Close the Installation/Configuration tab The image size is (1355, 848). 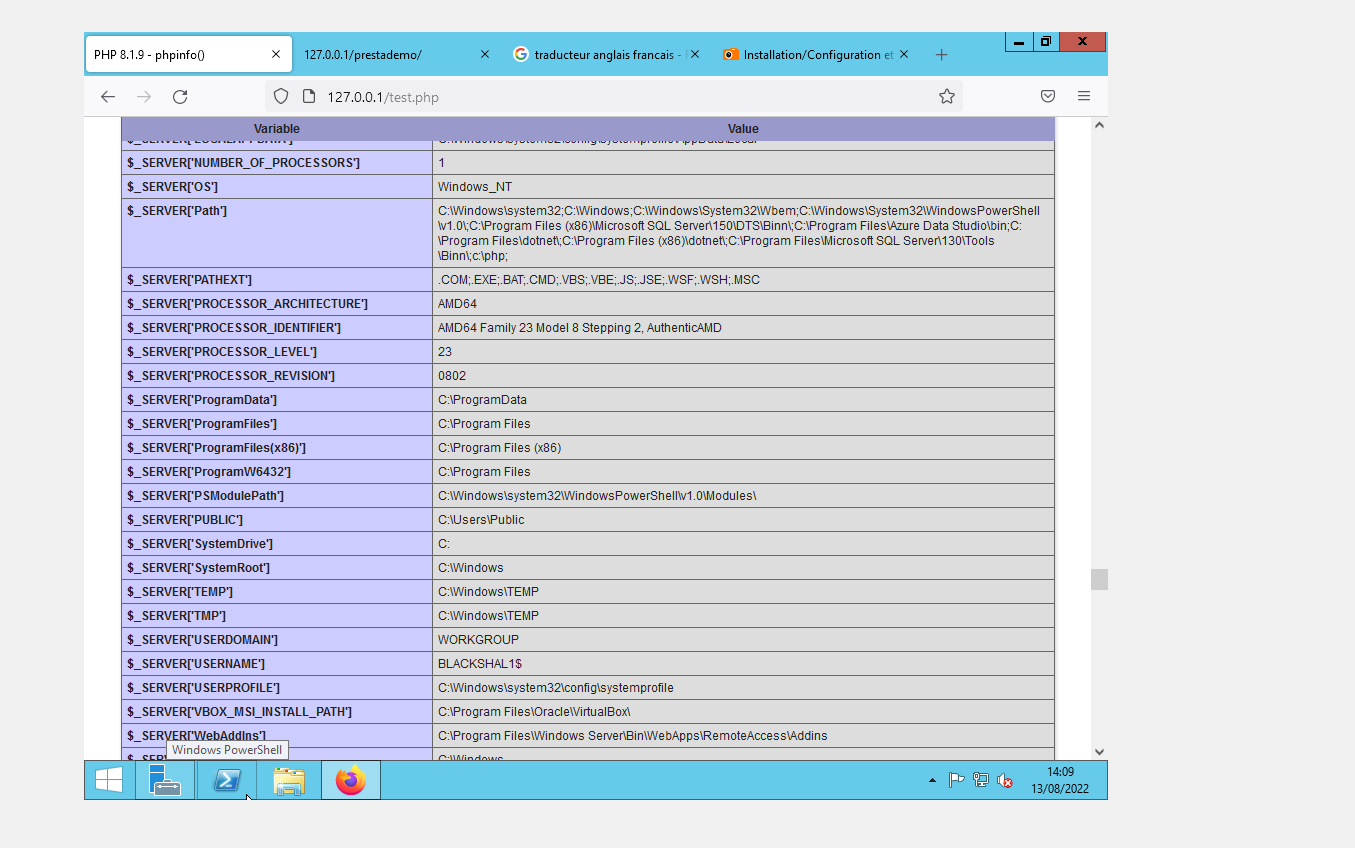pyautogui.click(x=904, y=55)
